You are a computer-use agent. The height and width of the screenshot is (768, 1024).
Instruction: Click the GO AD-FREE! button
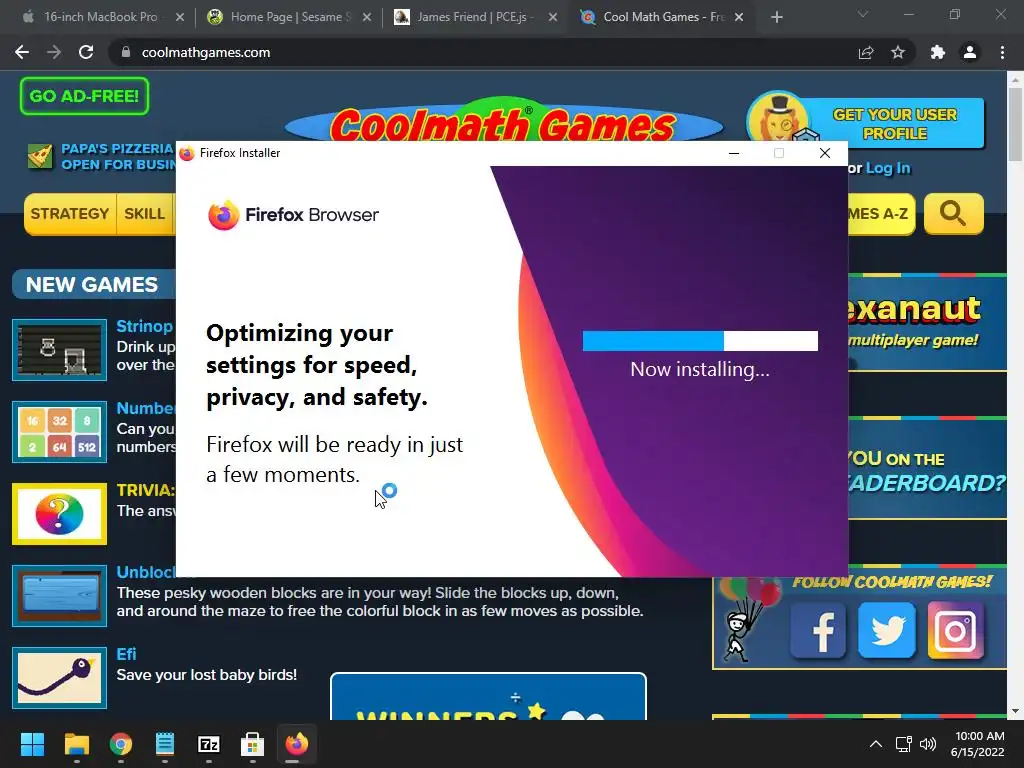click(84, 96)
